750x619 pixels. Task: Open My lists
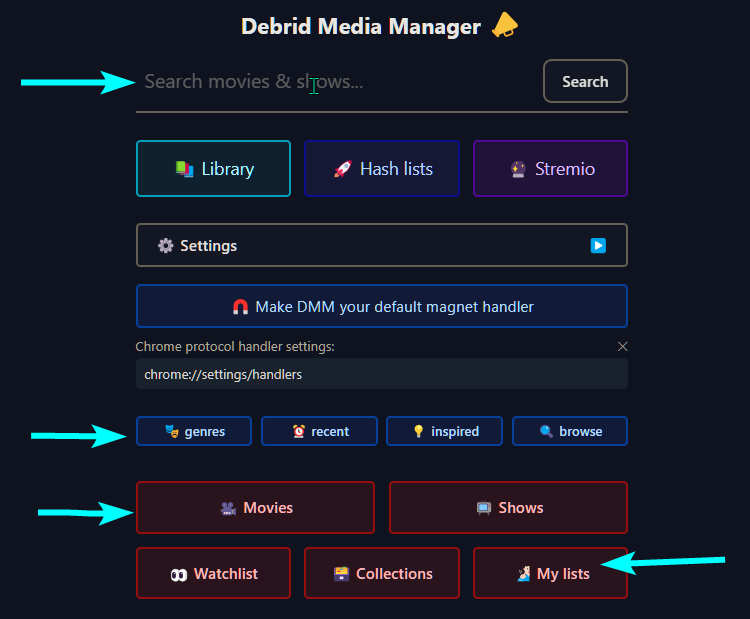pyautogui.click(x=550, y=573)
